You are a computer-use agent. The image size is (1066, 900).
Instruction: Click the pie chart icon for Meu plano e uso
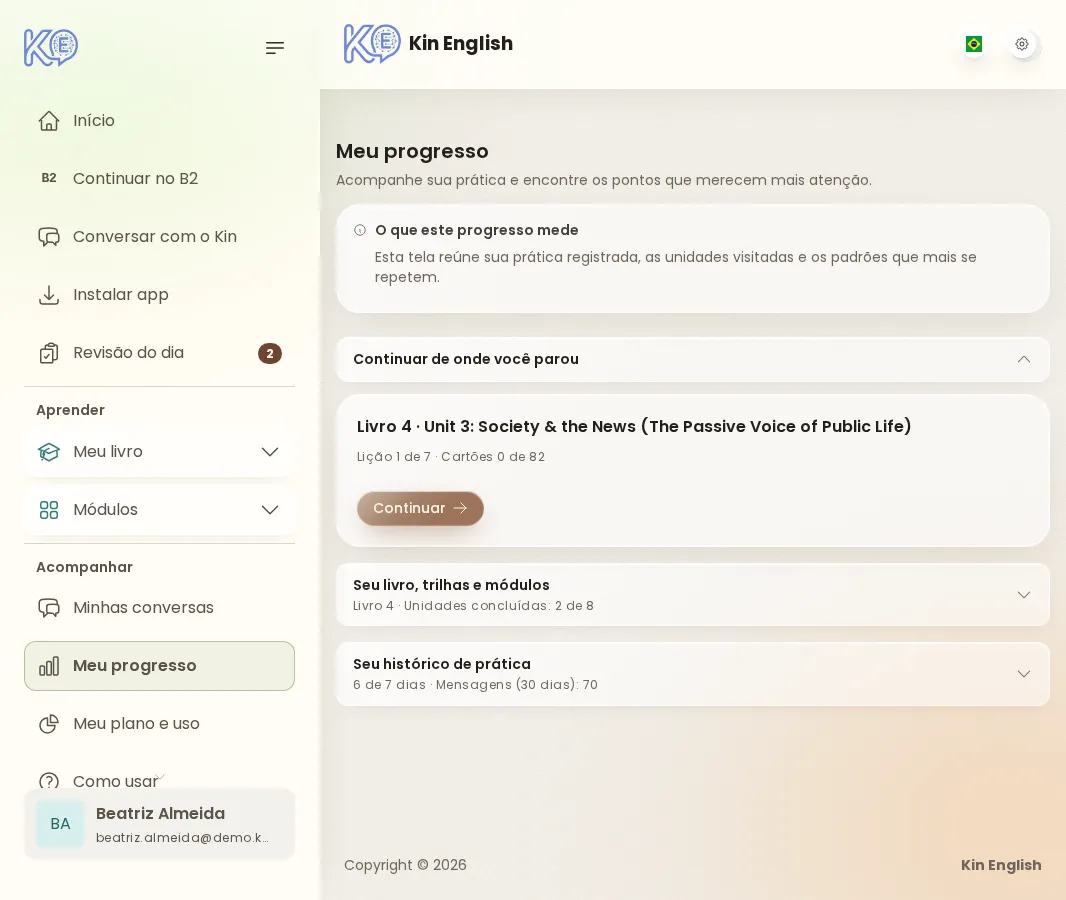[x=49, y=724]
